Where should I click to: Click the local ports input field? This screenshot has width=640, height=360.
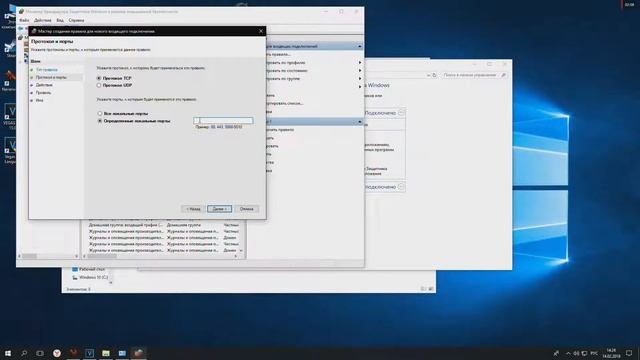pyautogui.click(x=223, y=120)
